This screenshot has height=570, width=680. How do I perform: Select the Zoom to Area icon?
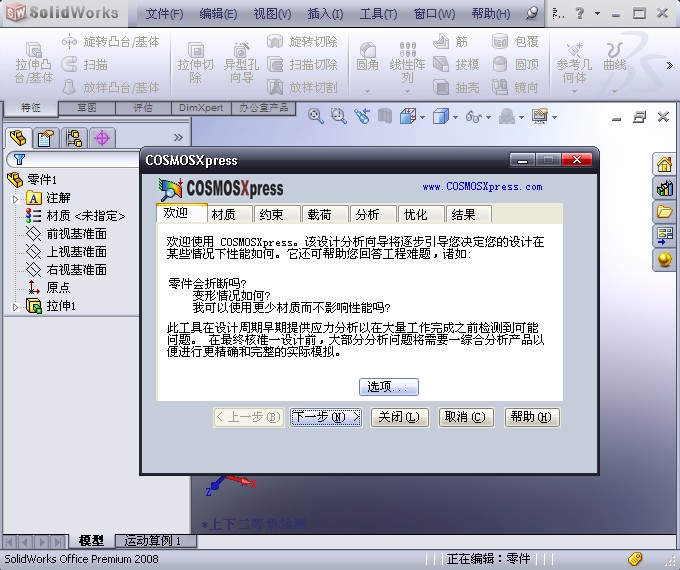coord(338,116)
